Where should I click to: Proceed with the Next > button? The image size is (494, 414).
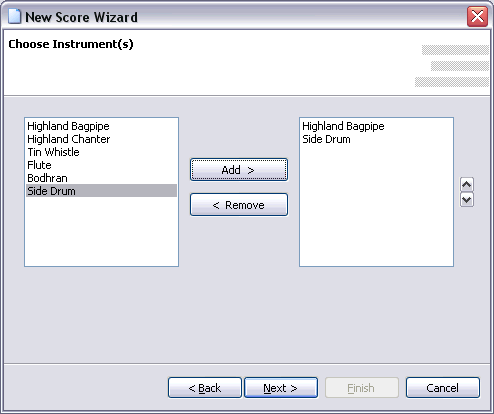coord(281,388)
